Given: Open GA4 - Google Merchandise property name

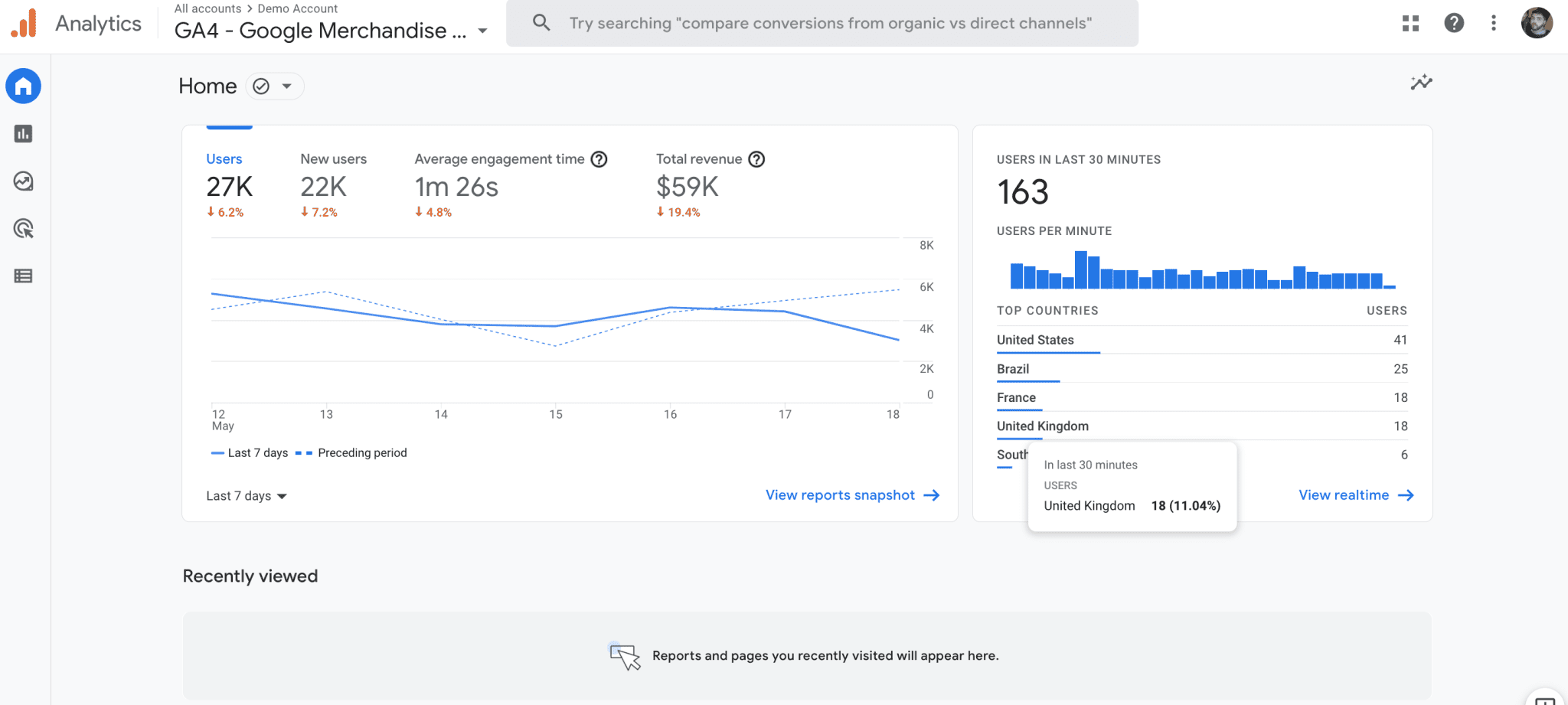Looking at the screenshot, I should (320, 31).
